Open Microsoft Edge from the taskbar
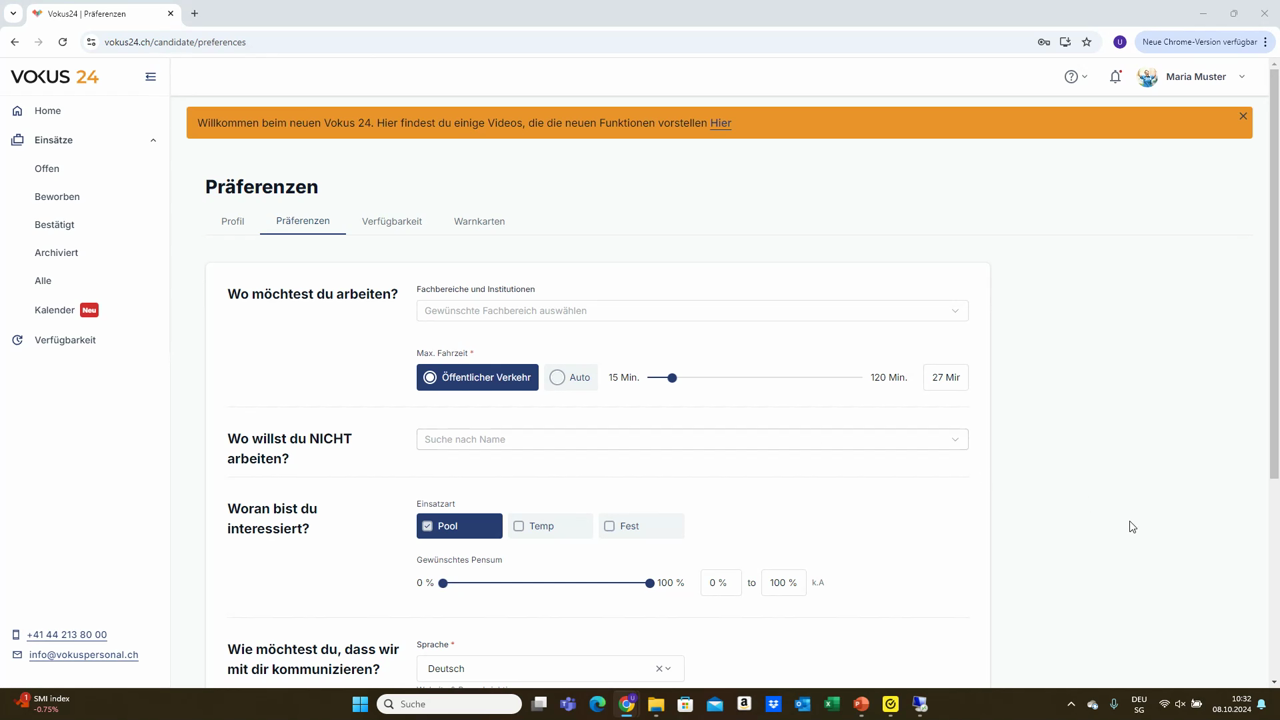 598,704
